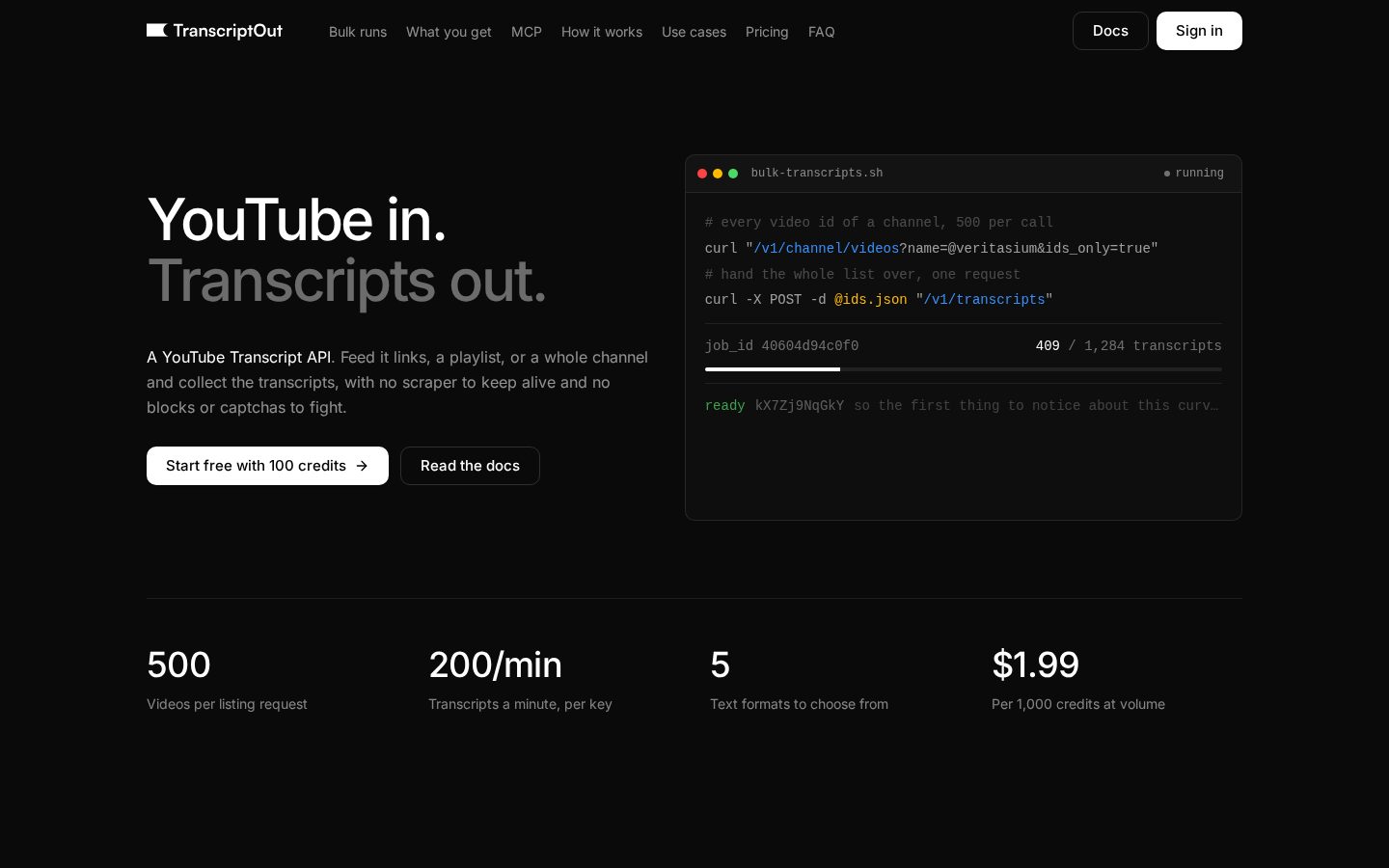The image size is (1389, 868).
Task: Click the 200/min stat
Action: [520, 679]
